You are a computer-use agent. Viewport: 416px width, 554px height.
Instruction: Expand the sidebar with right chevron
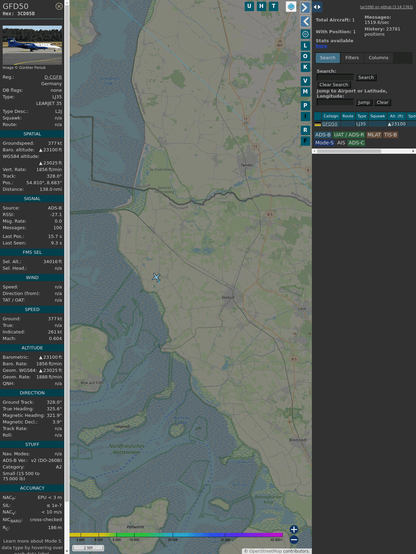pyautogui.click(x=305, y=7)
